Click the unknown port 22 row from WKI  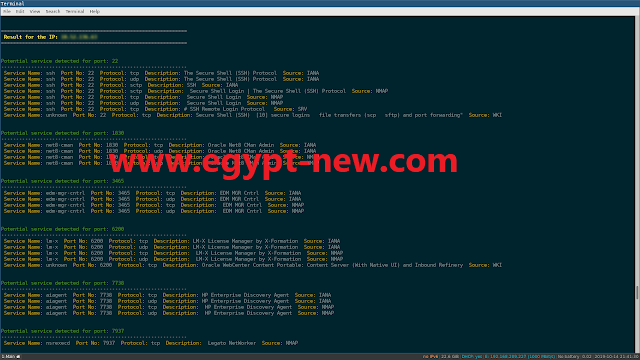[253, 115]
